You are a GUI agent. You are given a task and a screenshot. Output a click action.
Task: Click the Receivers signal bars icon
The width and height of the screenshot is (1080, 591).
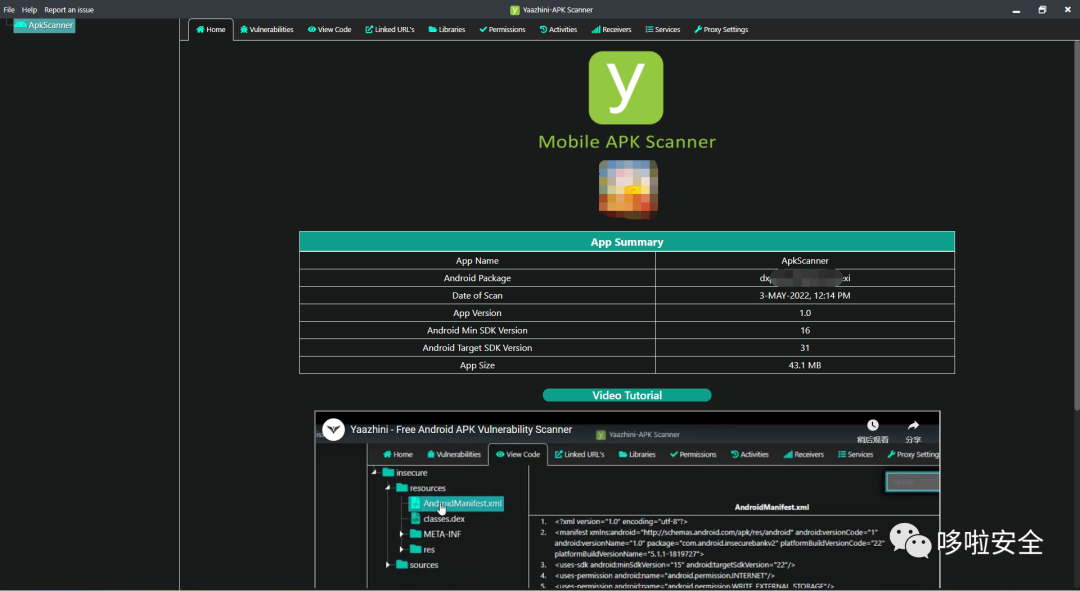596,30
